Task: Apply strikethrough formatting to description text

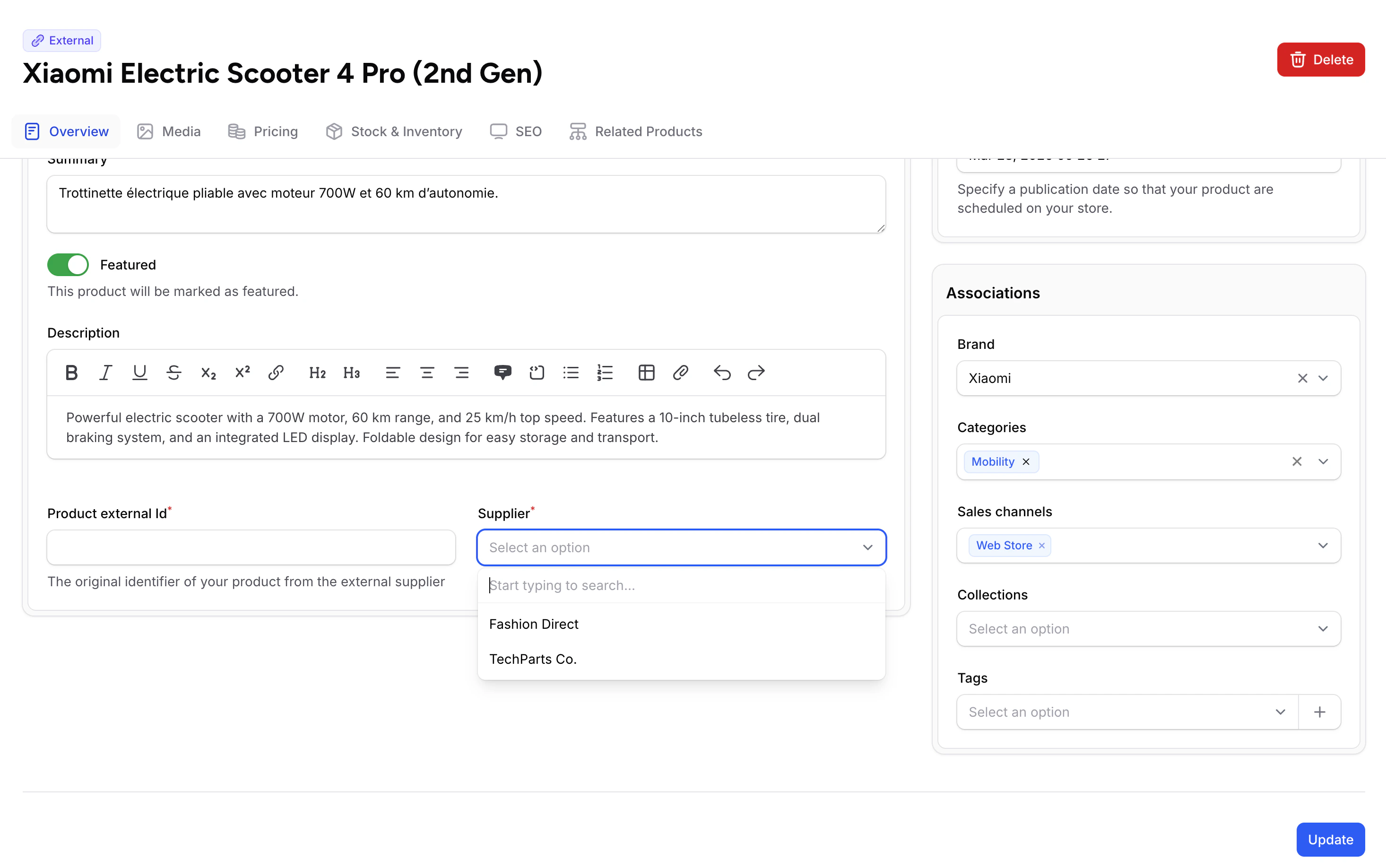Action: [x=174, y=372]
